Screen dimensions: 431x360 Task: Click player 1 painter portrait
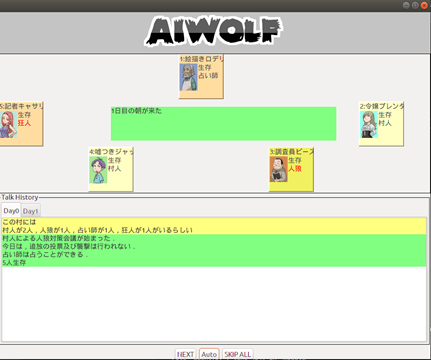coord(189,77)
